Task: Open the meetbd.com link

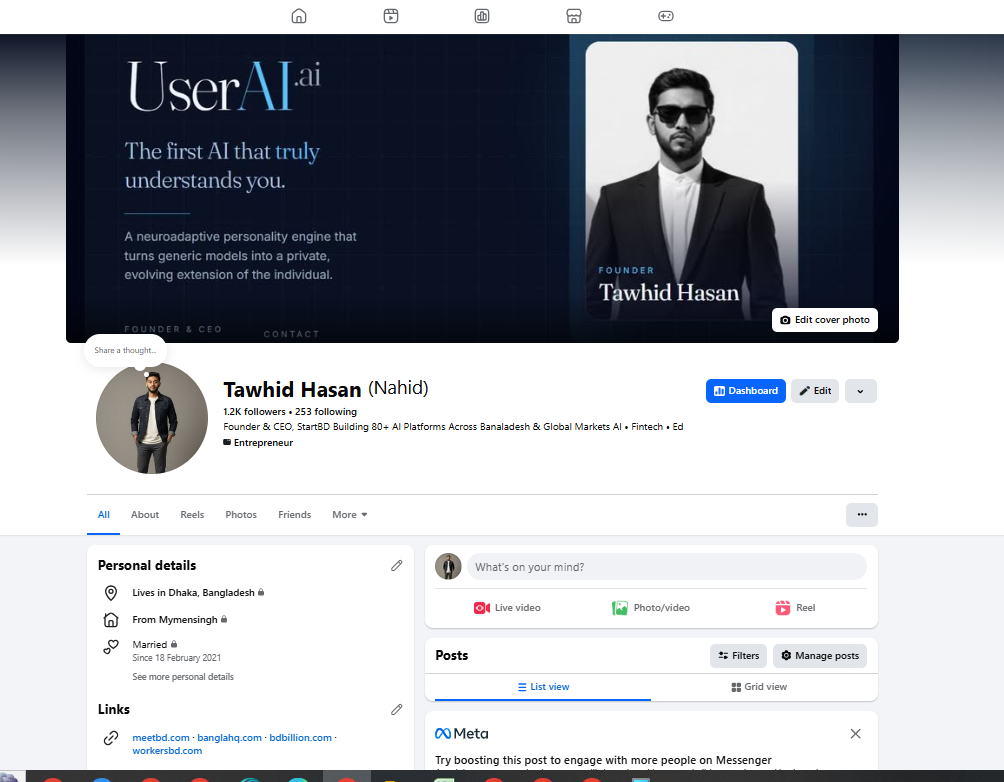Action: point(161,738)
